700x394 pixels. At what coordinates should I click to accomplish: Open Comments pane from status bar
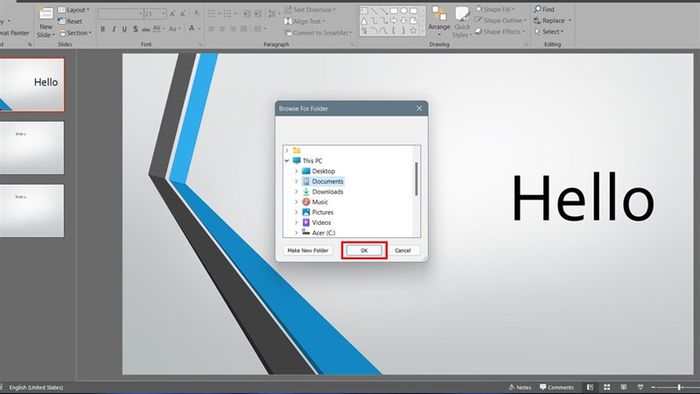pos(557,387)
